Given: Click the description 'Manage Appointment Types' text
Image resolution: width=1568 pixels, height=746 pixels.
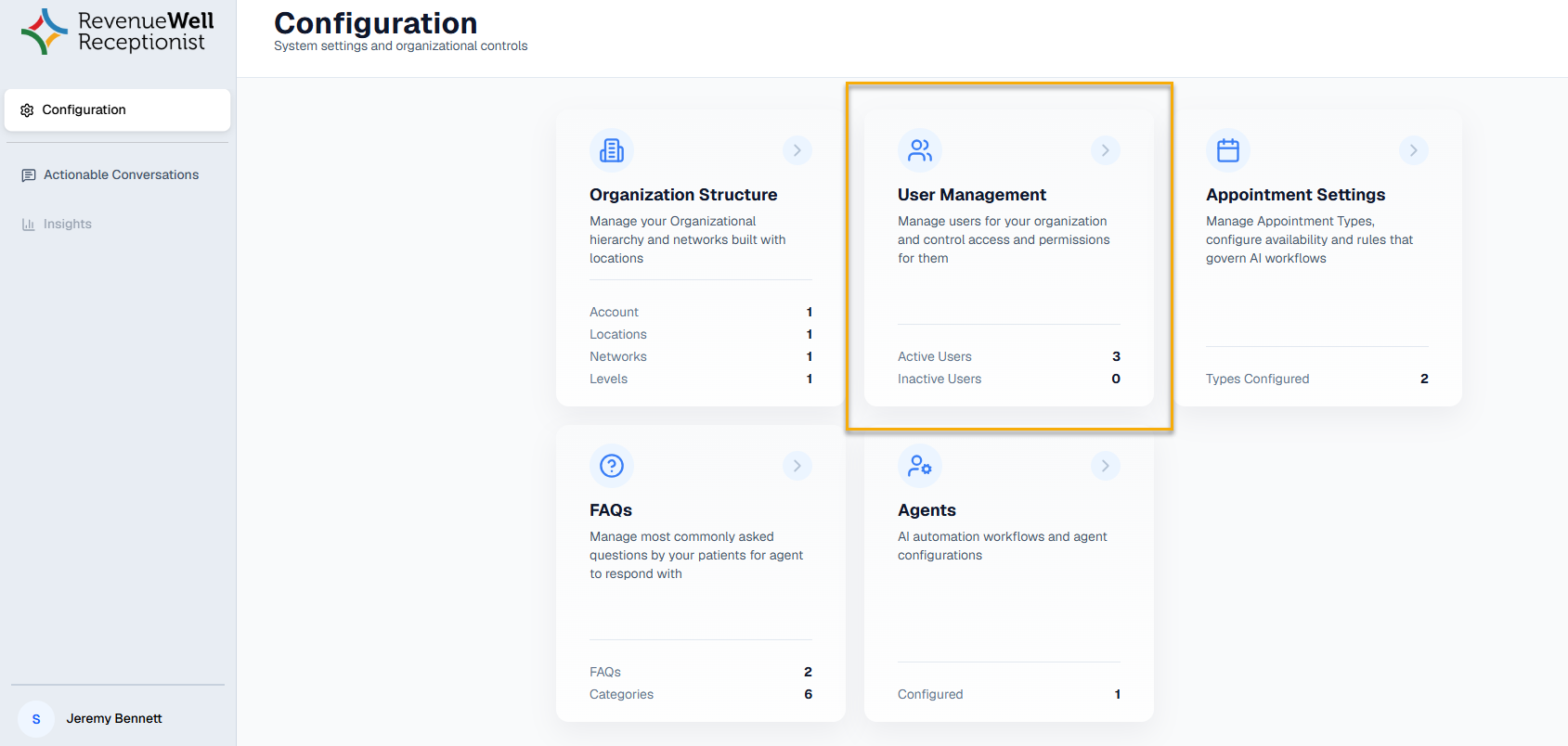Looking at the screenshot, I should tap(1310, 239).
